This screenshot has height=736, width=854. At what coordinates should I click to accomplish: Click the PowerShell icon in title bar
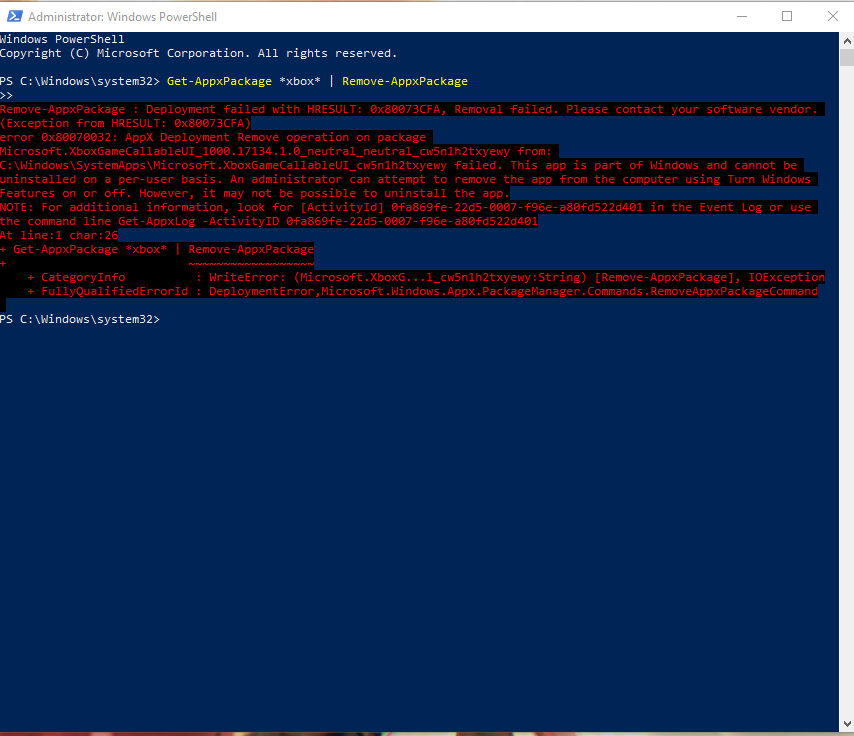[14, 16]
